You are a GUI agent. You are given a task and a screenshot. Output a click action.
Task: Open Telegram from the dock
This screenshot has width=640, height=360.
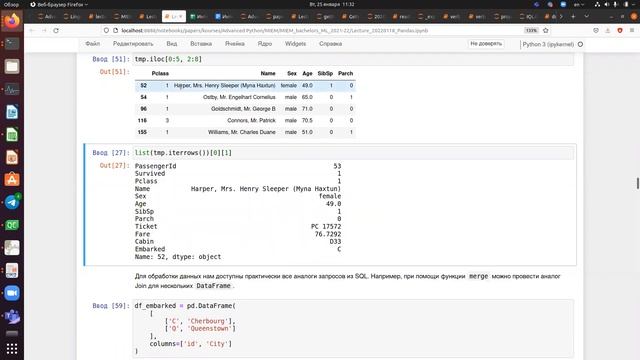tap(12, 202)
